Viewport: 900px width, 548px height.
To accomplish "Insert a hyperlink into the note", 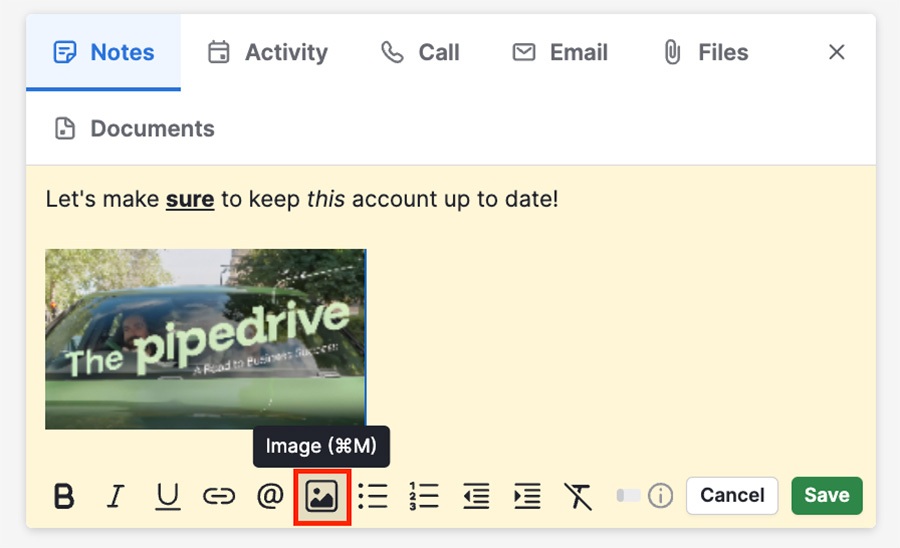I will click(x=219, y=496).
